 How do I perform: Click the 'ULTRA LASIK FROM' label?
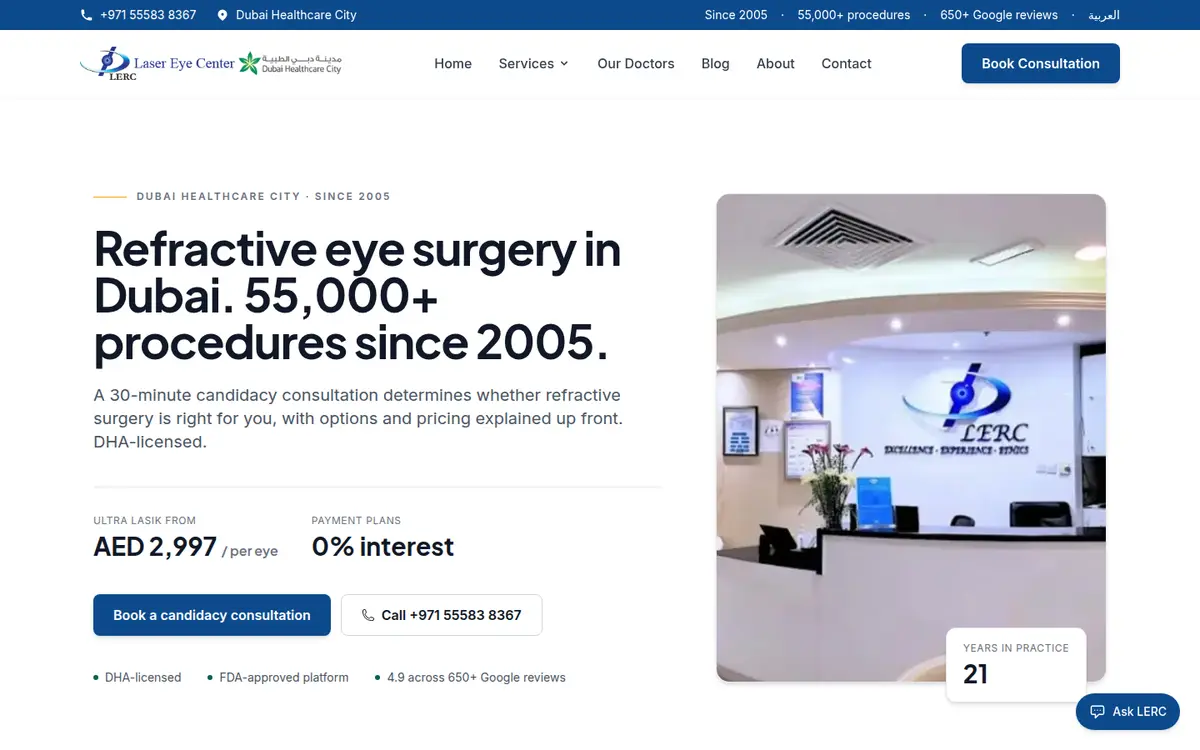point(145,520)
